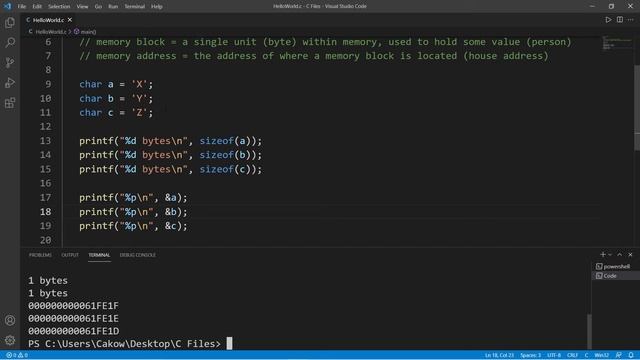Open the Selection menu
The height and width of the screenshot is (360, 640).
coord(59,6)
